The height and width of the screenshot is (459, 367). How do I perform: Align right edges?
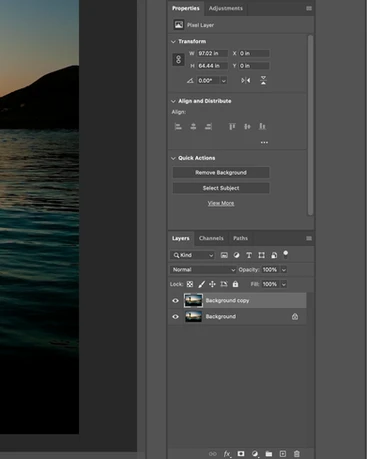pos(208,126)
